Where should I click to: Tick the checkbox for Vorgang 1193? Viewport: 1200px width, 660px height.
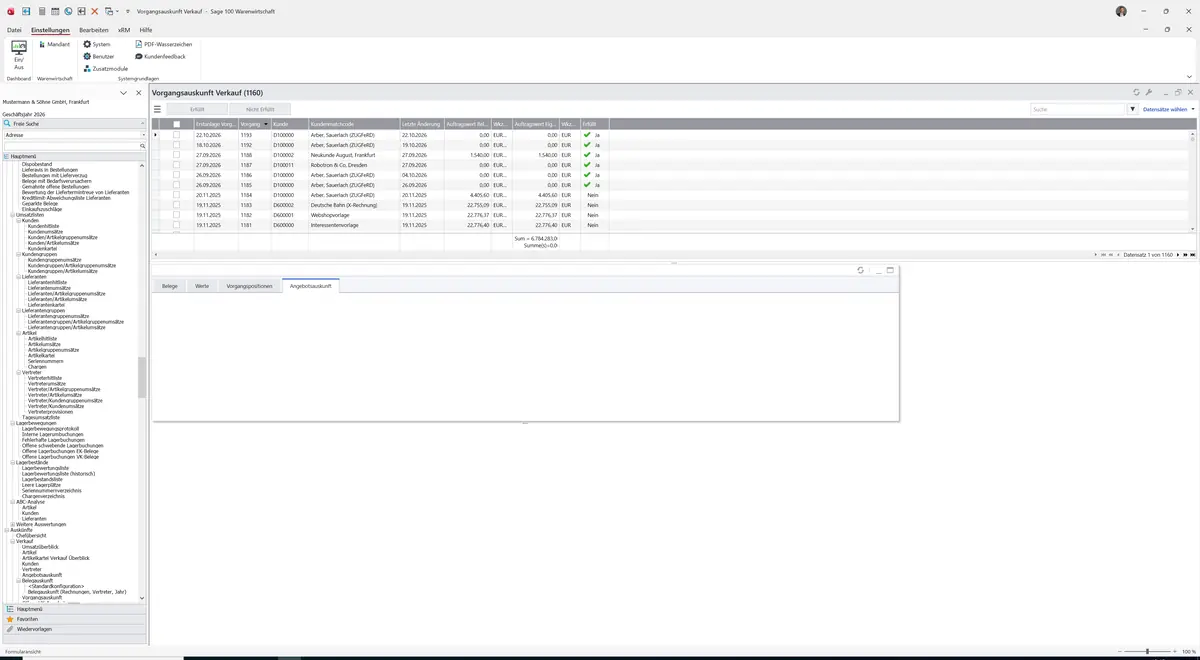(177, 135)
